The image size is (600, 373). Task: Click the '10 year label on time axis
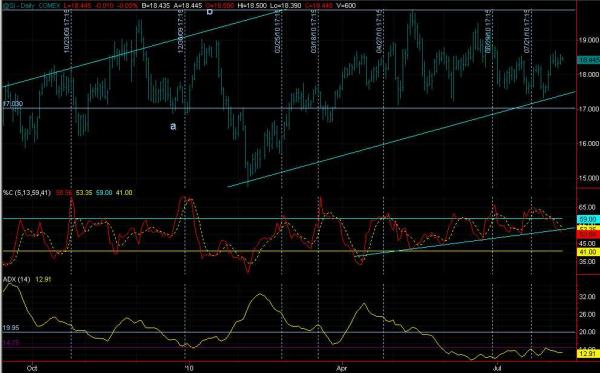point(189,368)
